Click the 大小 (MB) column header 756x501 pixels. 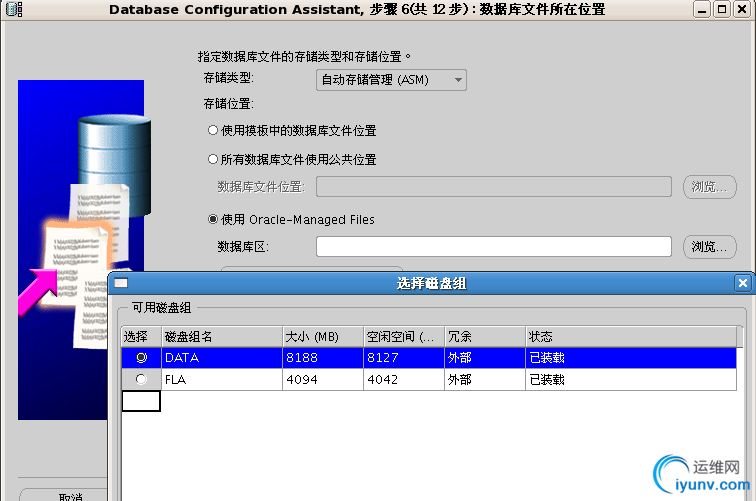323,337
